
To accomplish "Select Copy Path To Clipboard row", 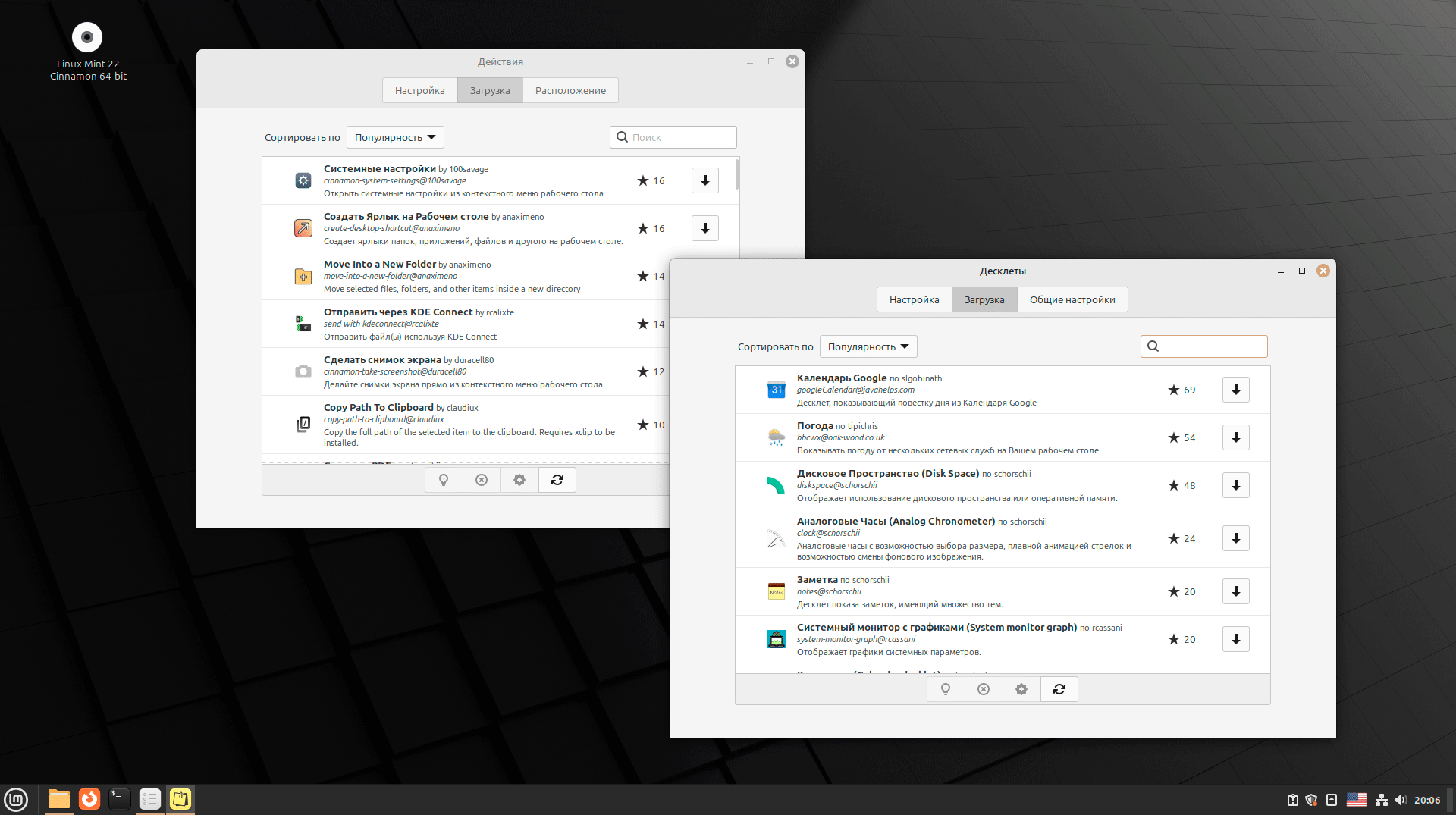I will click(x=466, y=425).
